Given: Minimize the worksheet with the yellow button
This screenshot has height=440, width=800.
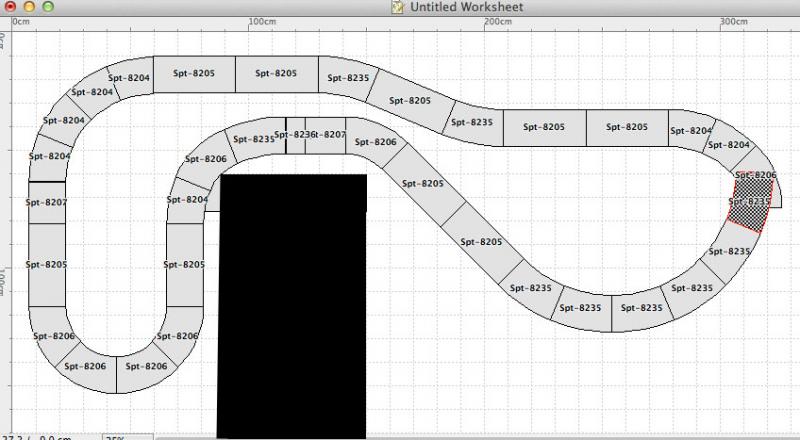Looking at the screenshot, I should coord(29,7).
